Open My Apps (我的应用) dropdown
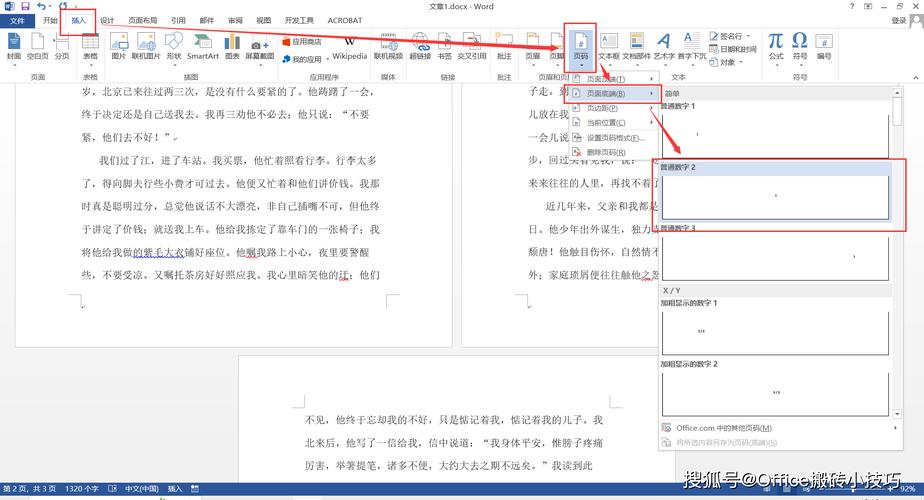The image size is (924, 500). click(x=305, y=59)
